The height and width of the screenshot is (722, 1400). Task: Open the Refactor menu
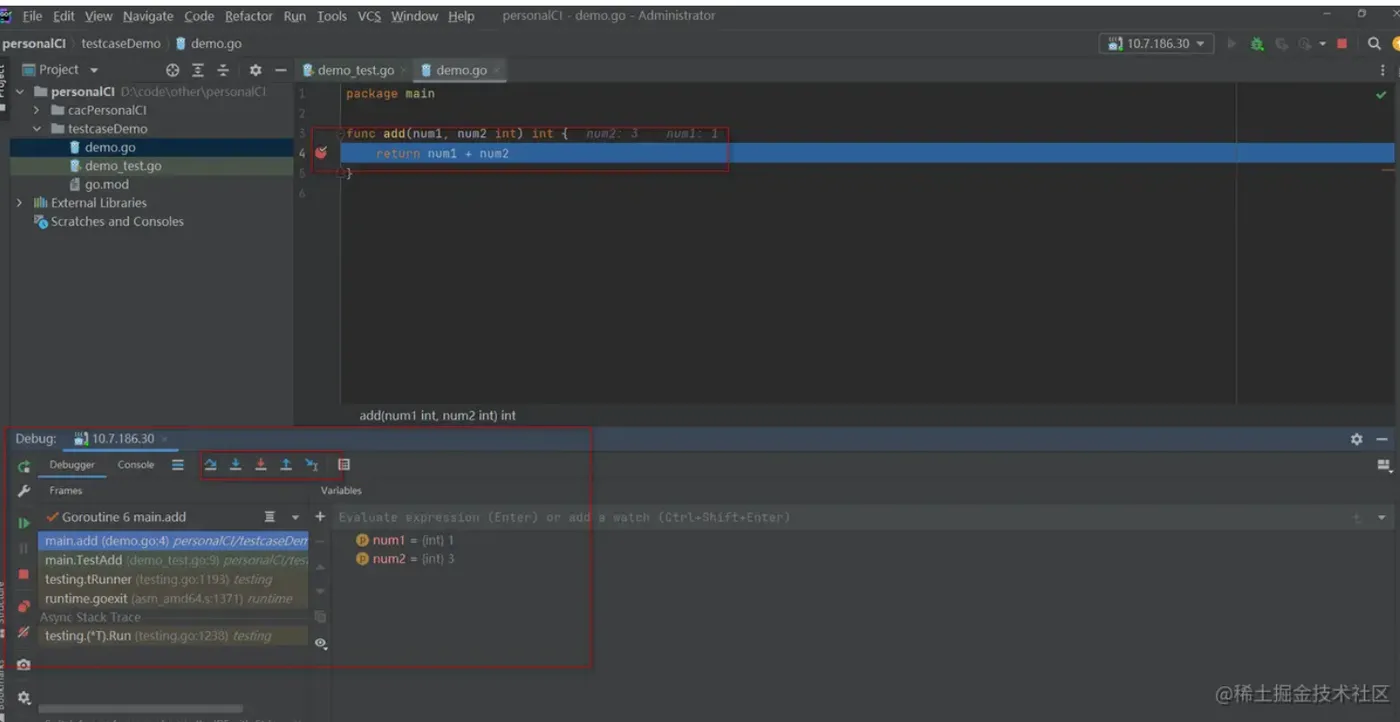point(249,16)
